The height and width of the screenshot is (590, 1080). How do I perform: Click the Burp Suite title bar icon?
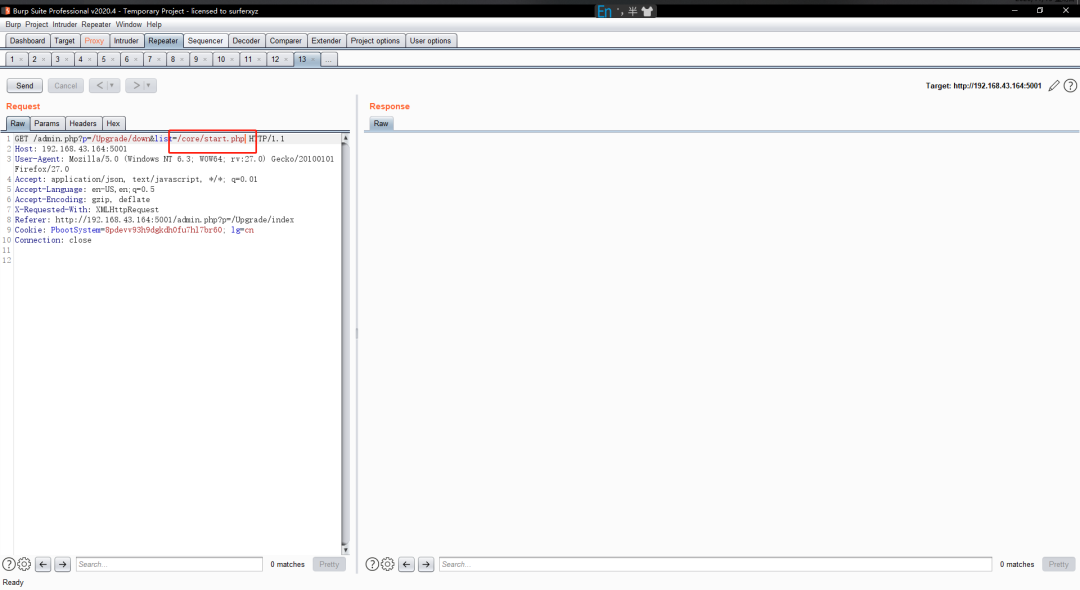click(x=7, y=10)
